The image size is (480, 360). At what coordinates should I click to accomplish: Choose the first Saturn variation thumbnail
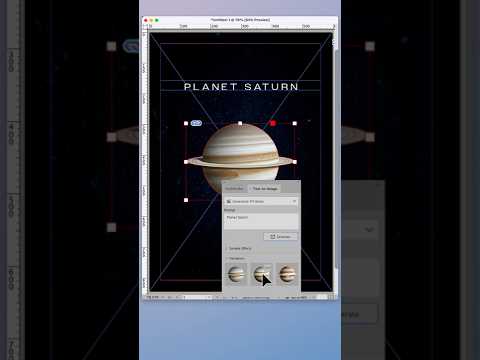tap(236, 274)
